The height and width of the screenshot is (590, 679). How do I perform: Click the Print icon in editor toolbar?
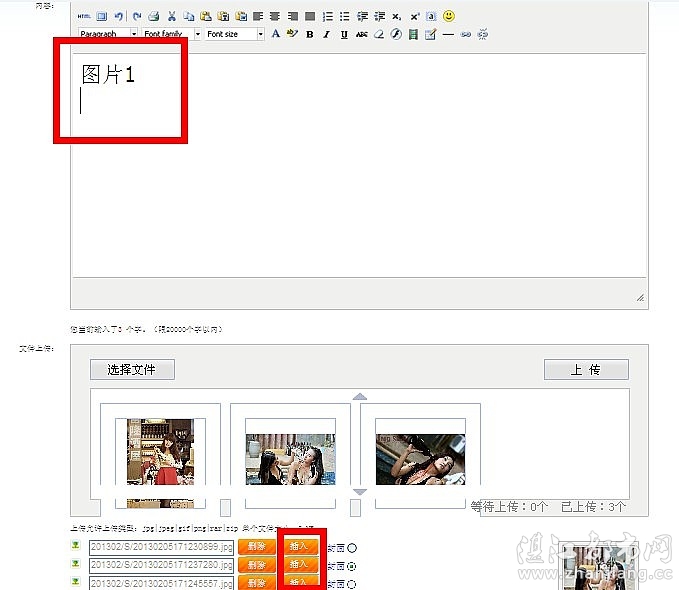point(154,16)
